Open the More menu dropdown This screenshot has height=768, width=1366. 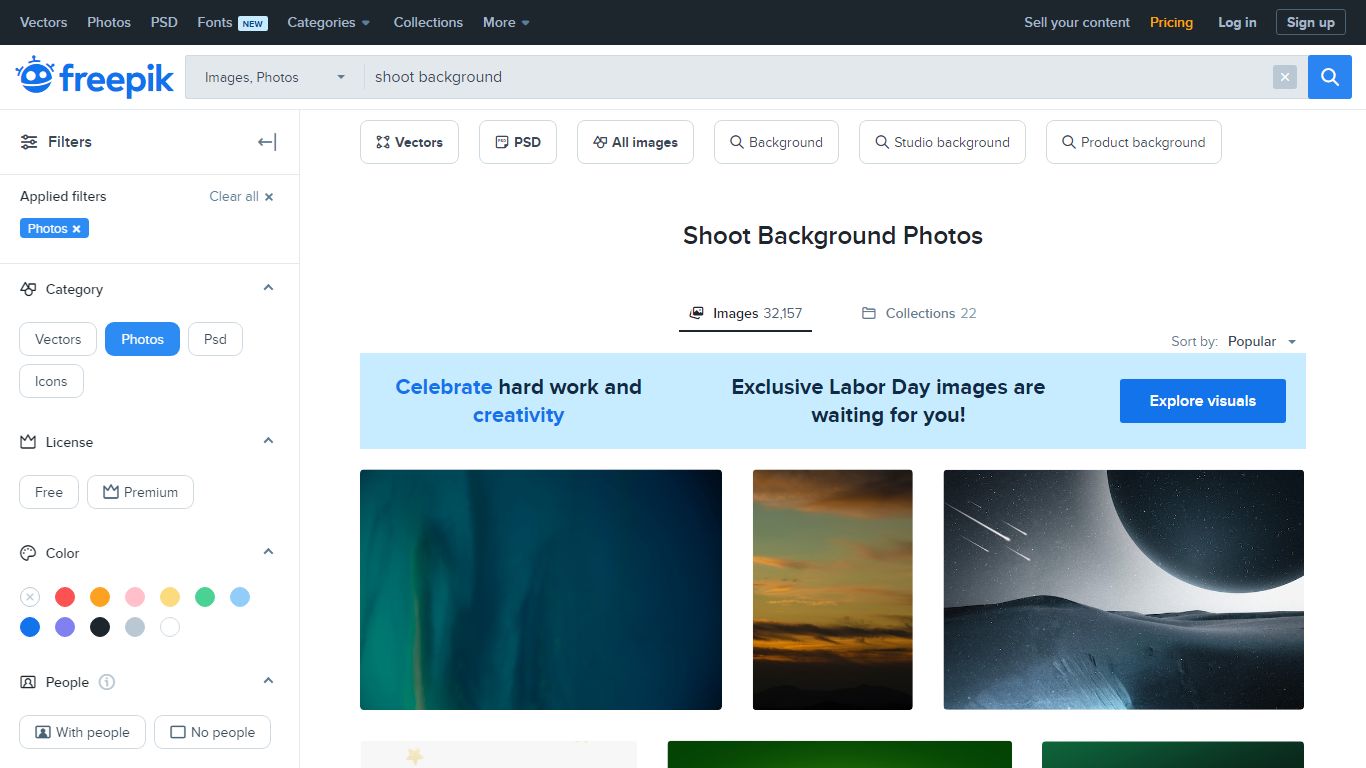pos(506,22)
